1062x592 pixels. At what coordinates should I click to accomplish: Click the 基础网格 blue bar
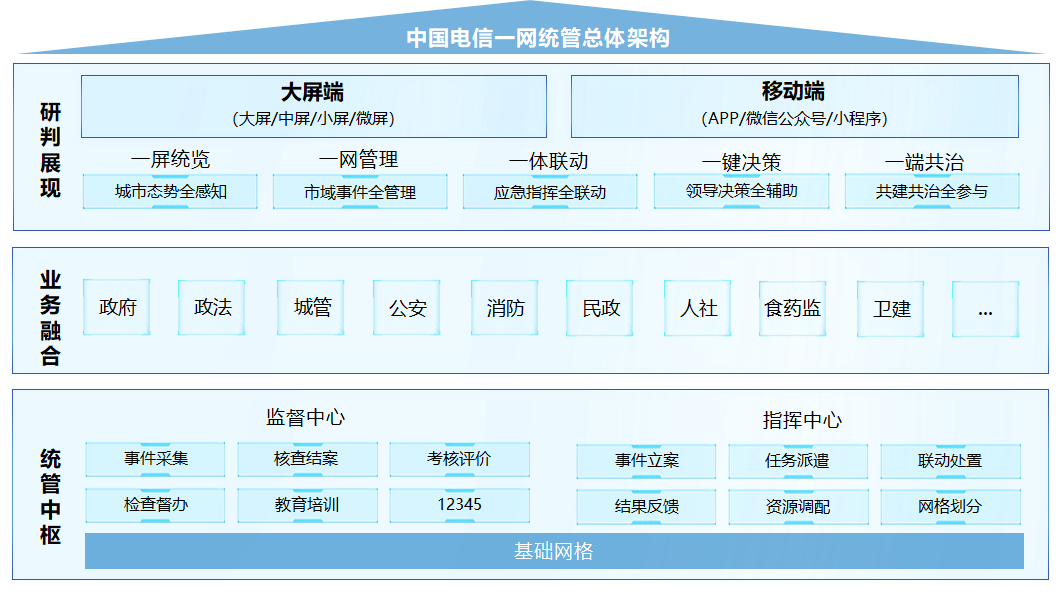pos(554,551)
